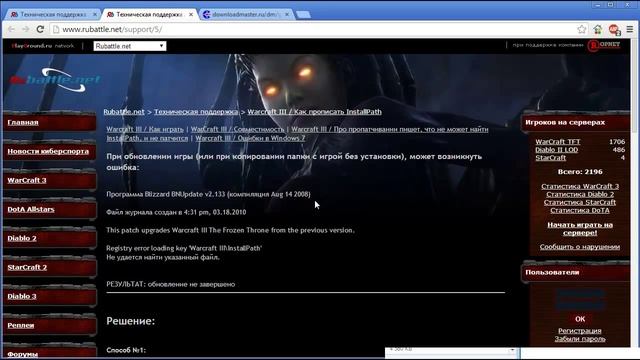The height and width of the screenshot is (360, 640).
Task: Open Статистика StarCraft link
Action: point(580,202)
